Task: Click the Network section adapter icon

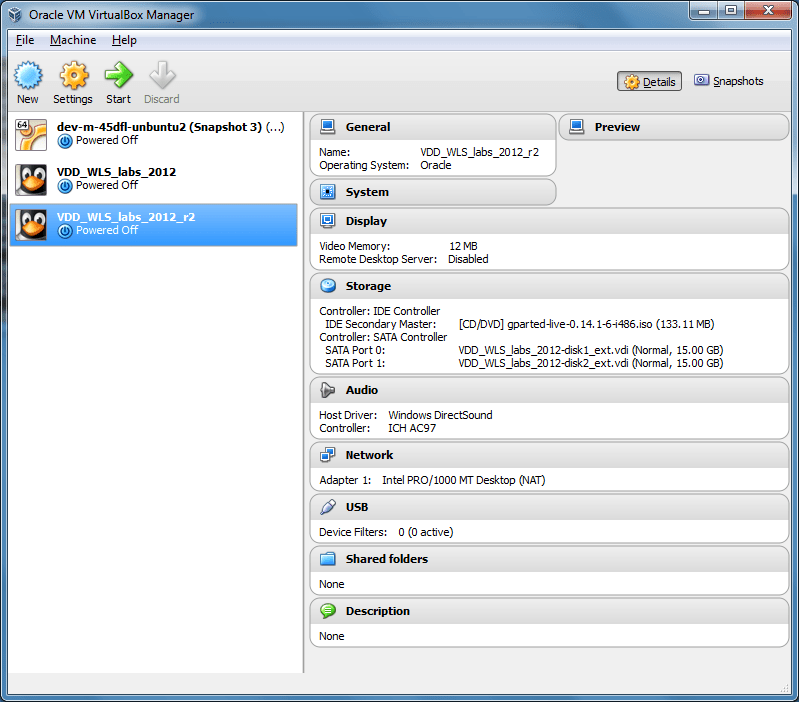Action: pyautogui.click(x=328, y=454)
